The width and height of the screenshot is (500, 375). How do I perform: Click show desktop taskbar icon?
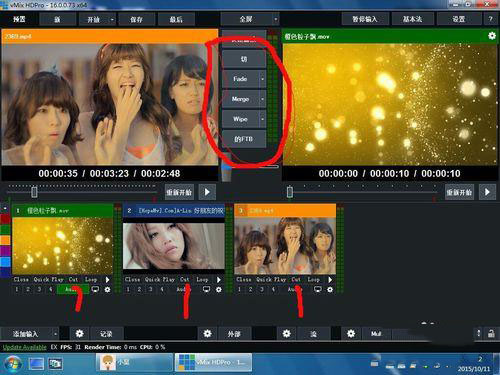(x=36, y=363)
